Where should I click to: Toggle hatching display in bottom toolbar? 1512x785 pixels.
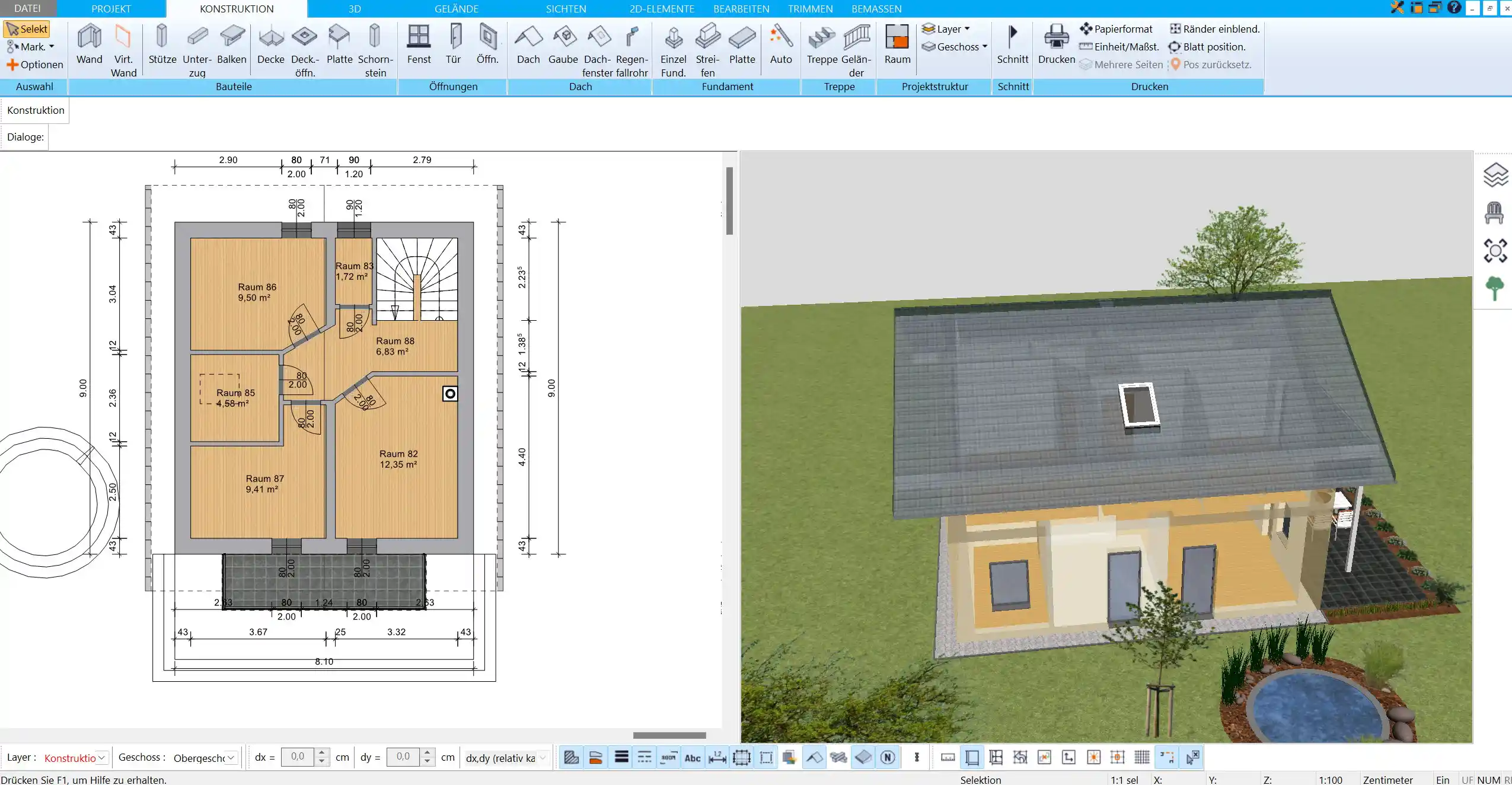coord(571,757)
